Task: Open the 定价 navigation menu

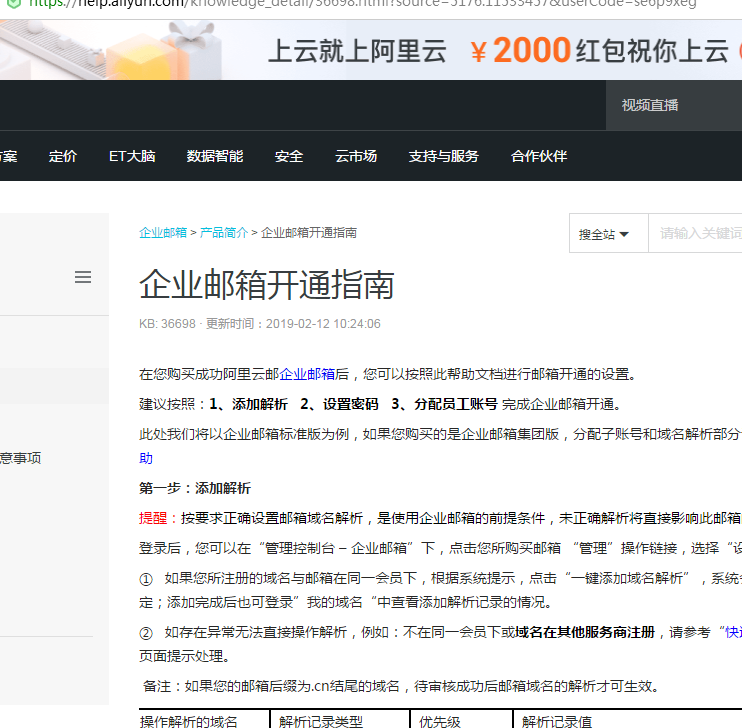Action: pyautogui.click(x=62, y=156)
